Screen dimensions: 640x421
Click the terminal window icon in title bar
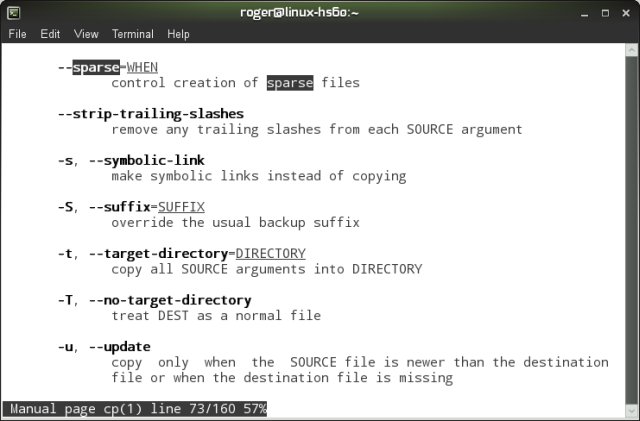[x=13, y=13]
